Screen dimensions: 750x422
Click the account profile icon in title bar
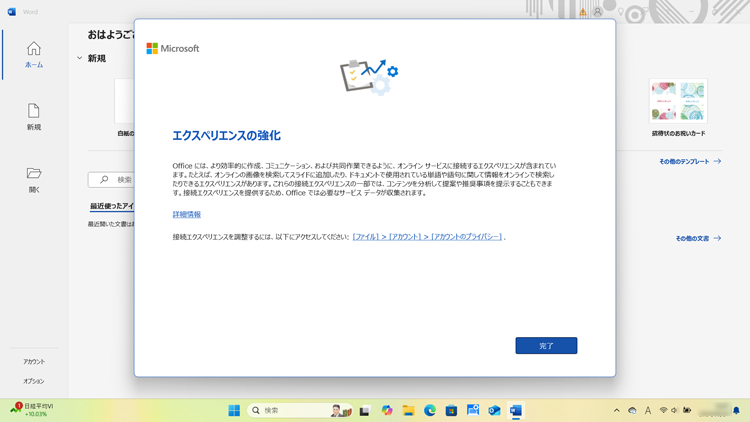pos(598,12)
